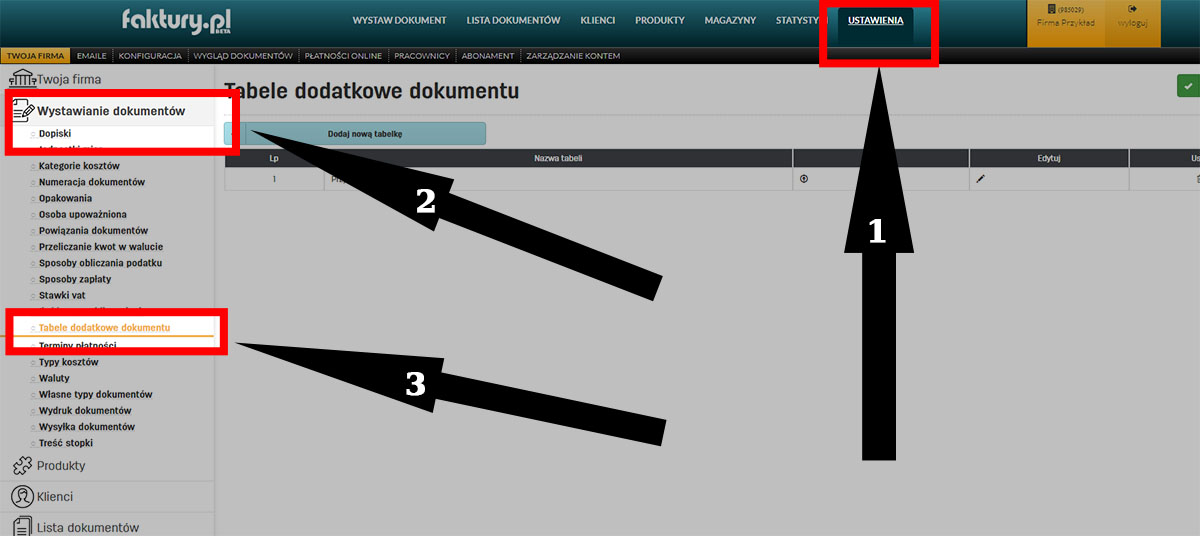Click the wyloguj logout link
Viewport: 1200px width, 536px height.
(x=1131, y=22)
